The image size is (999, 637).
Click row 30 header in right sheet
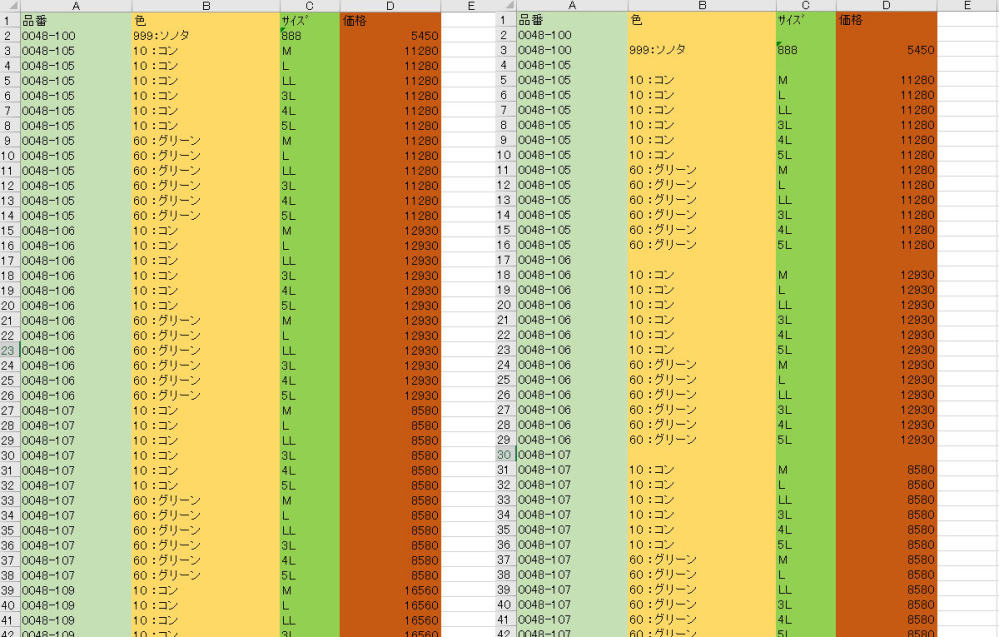point(506,455)
